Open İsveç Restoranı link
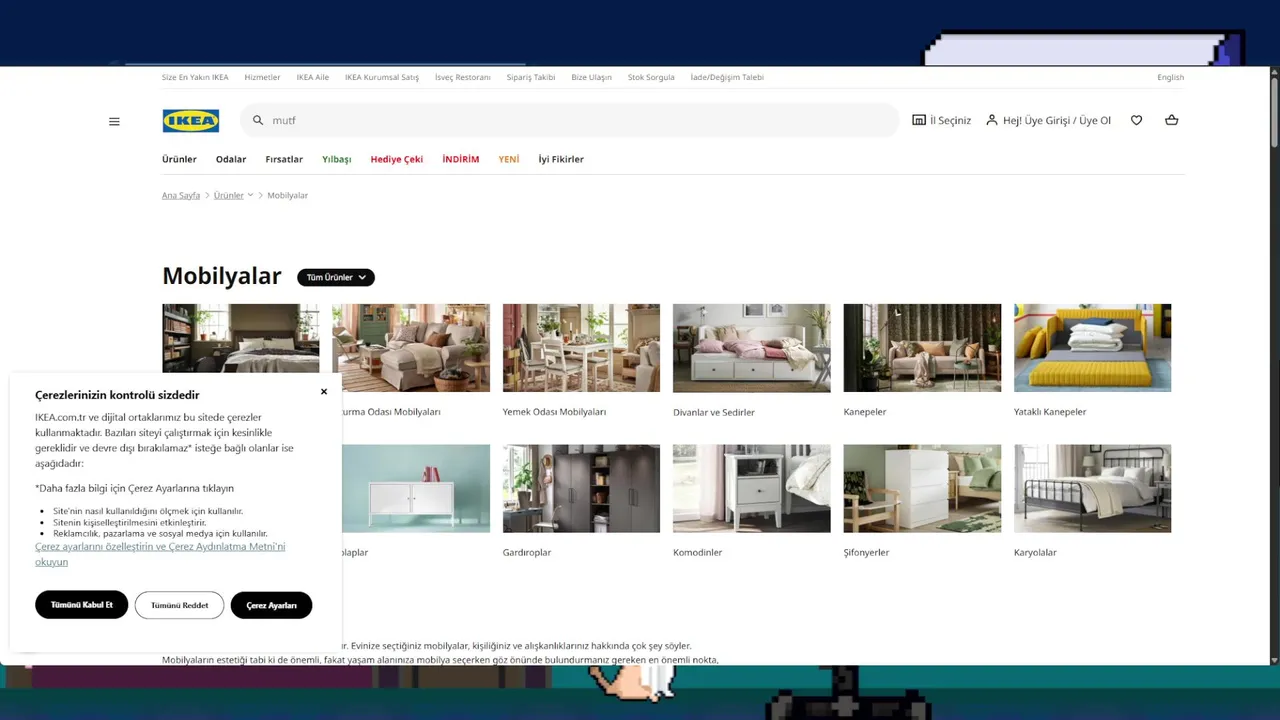The image size is (1280, 720). tap(463, 77)
